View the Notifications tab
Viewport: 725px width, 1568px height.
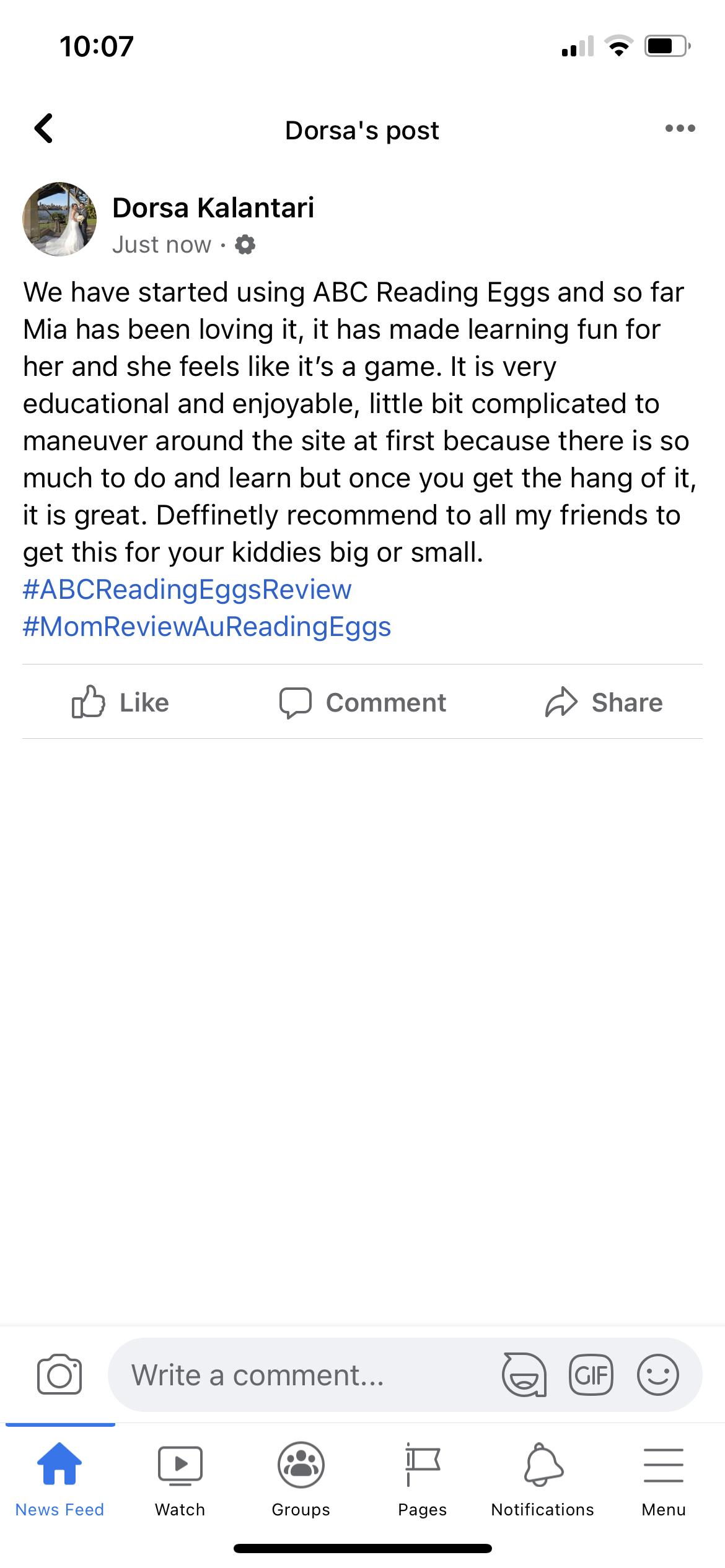[x=543, y=1478]
